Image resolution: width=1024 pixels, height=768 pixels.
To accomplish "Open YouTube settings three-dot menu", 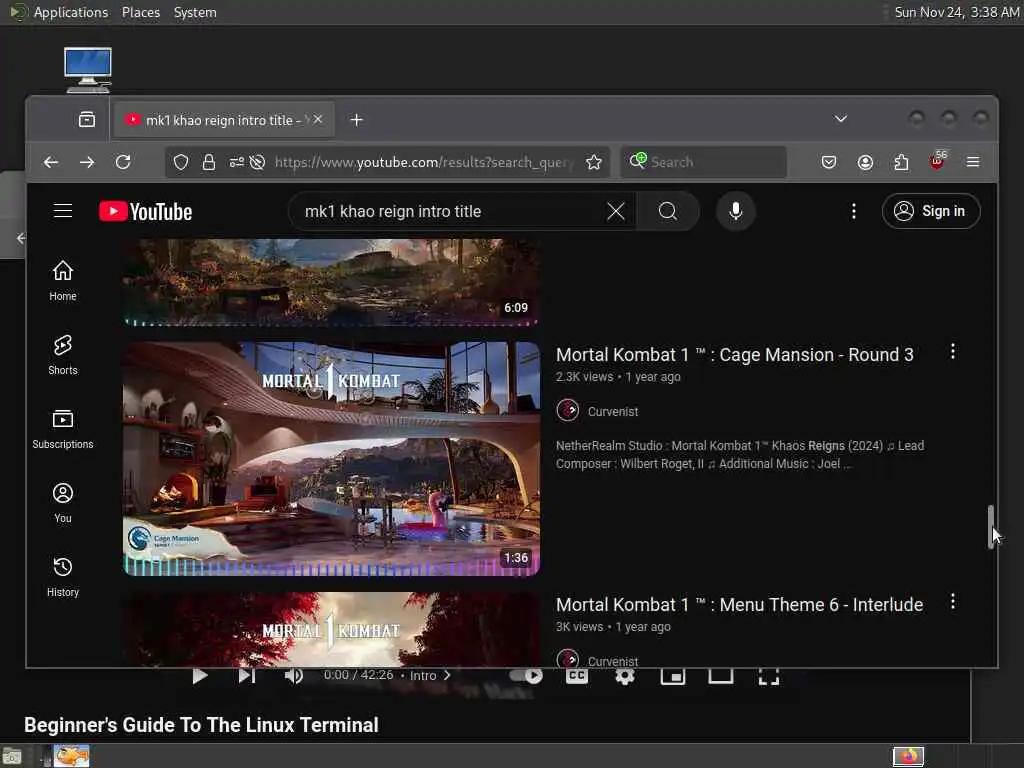I will point(854,211).
